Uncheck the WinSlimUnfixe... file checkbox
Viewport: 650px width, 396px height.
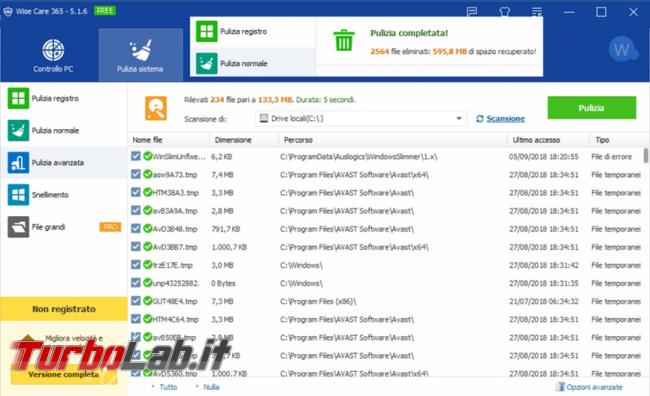pos(136,156)
